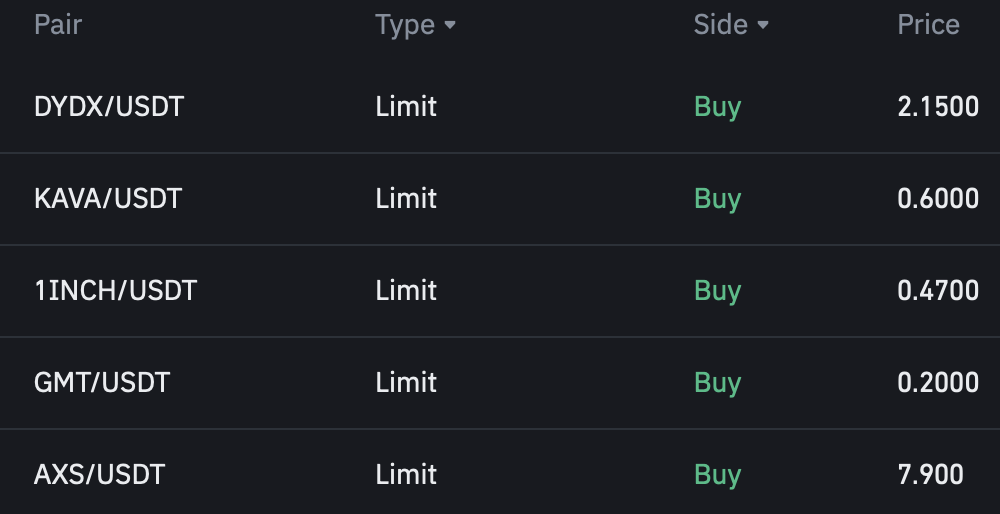The image size is (1000, 514).
Task: Open the GMT/USDT pair link
Action: click(x=102, y=383)
